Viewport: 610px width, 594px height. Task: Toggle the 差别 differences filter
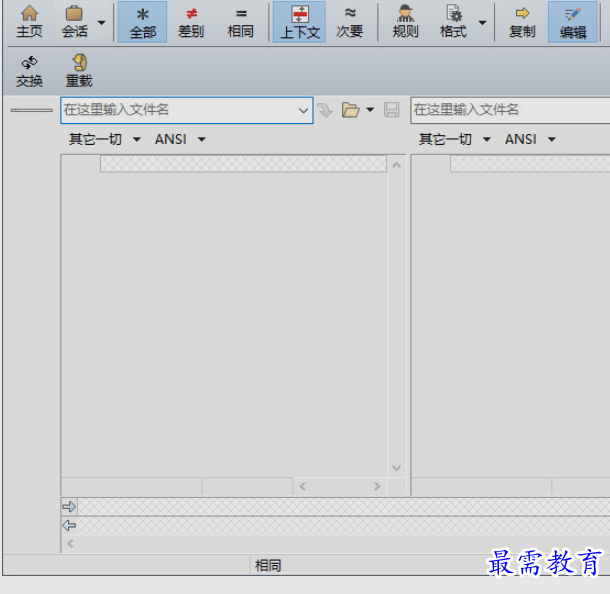pyautogui.click(x=191, y=22)
